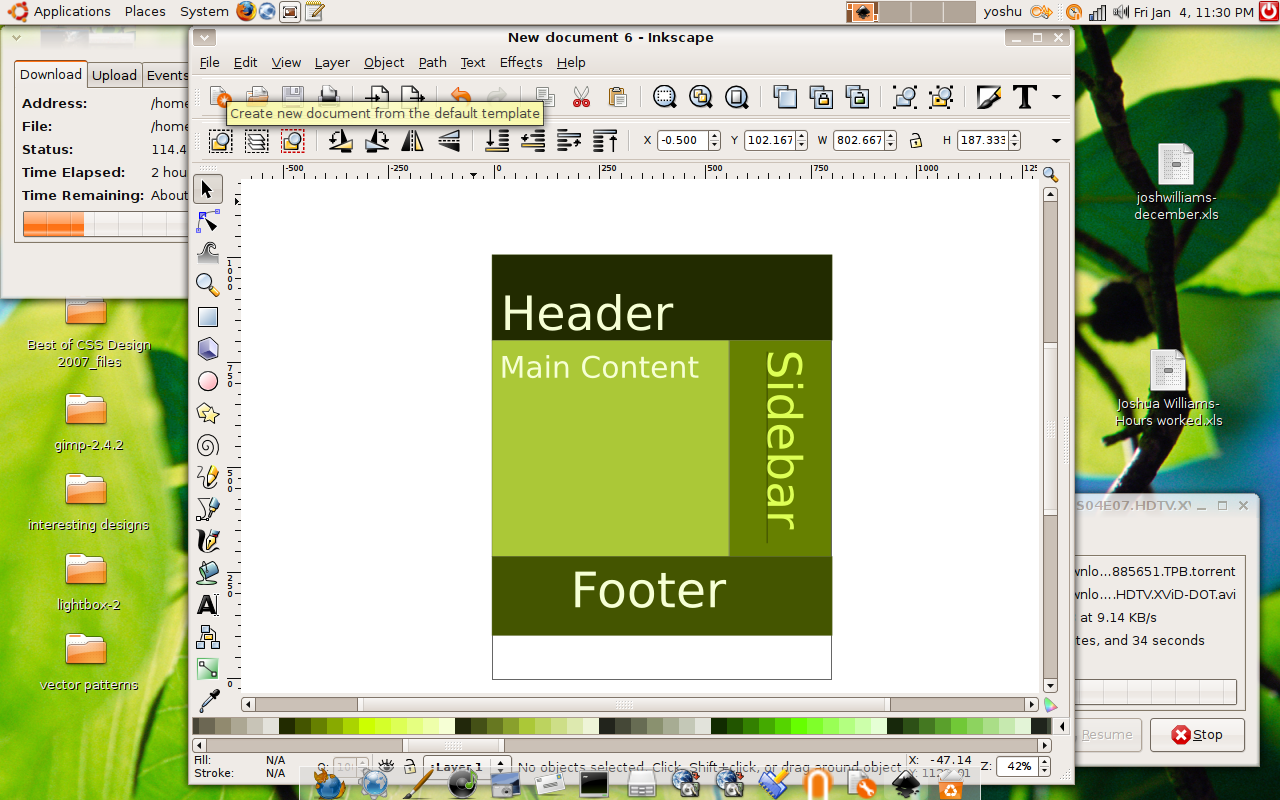Select the Zoom tool in the toolbox
Screen dimensions: 1280x800
pyautogui.click(x=208, y=286)
